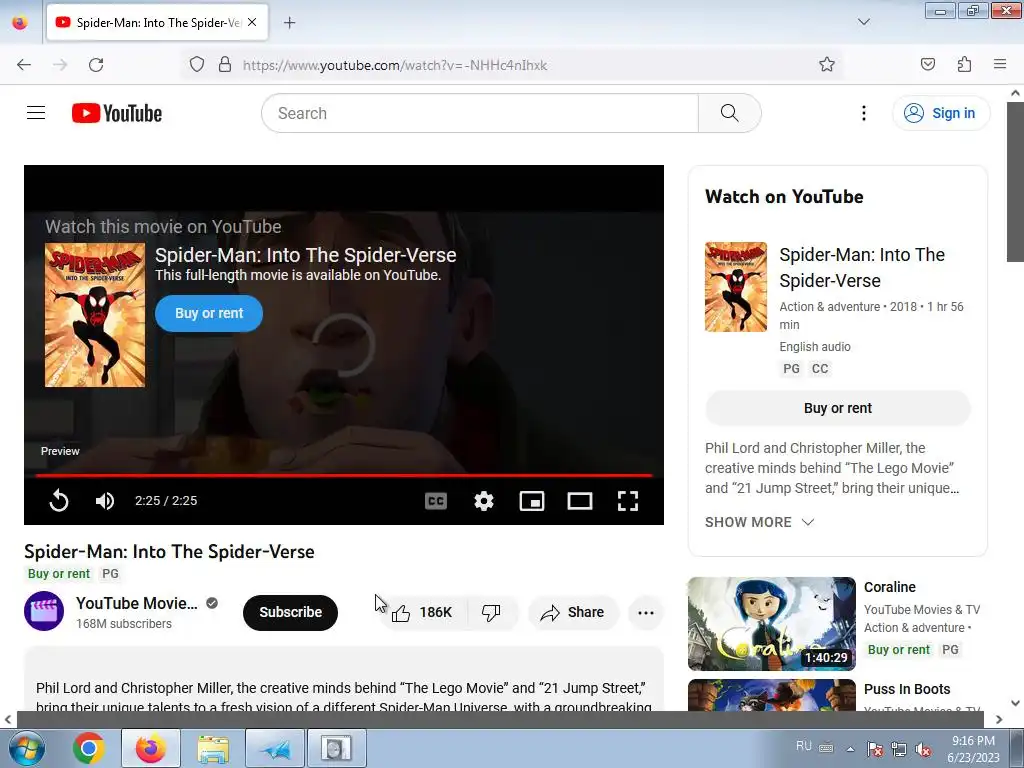Open a new browser tab

pos(289,23)
